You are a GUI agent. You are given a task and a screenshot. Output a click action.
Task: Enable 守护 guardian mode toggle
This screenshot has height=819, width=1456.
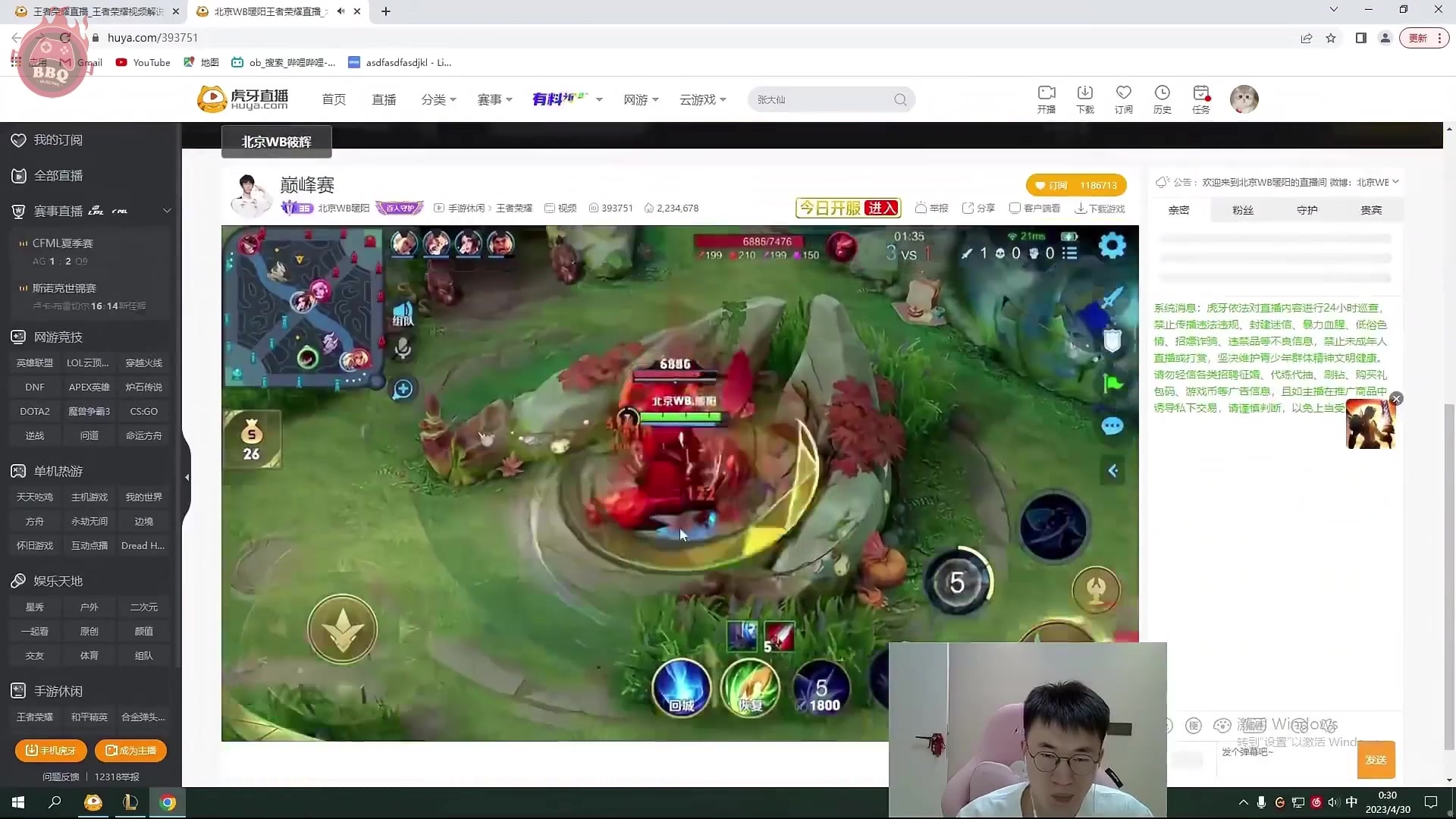click(1307, 209)
